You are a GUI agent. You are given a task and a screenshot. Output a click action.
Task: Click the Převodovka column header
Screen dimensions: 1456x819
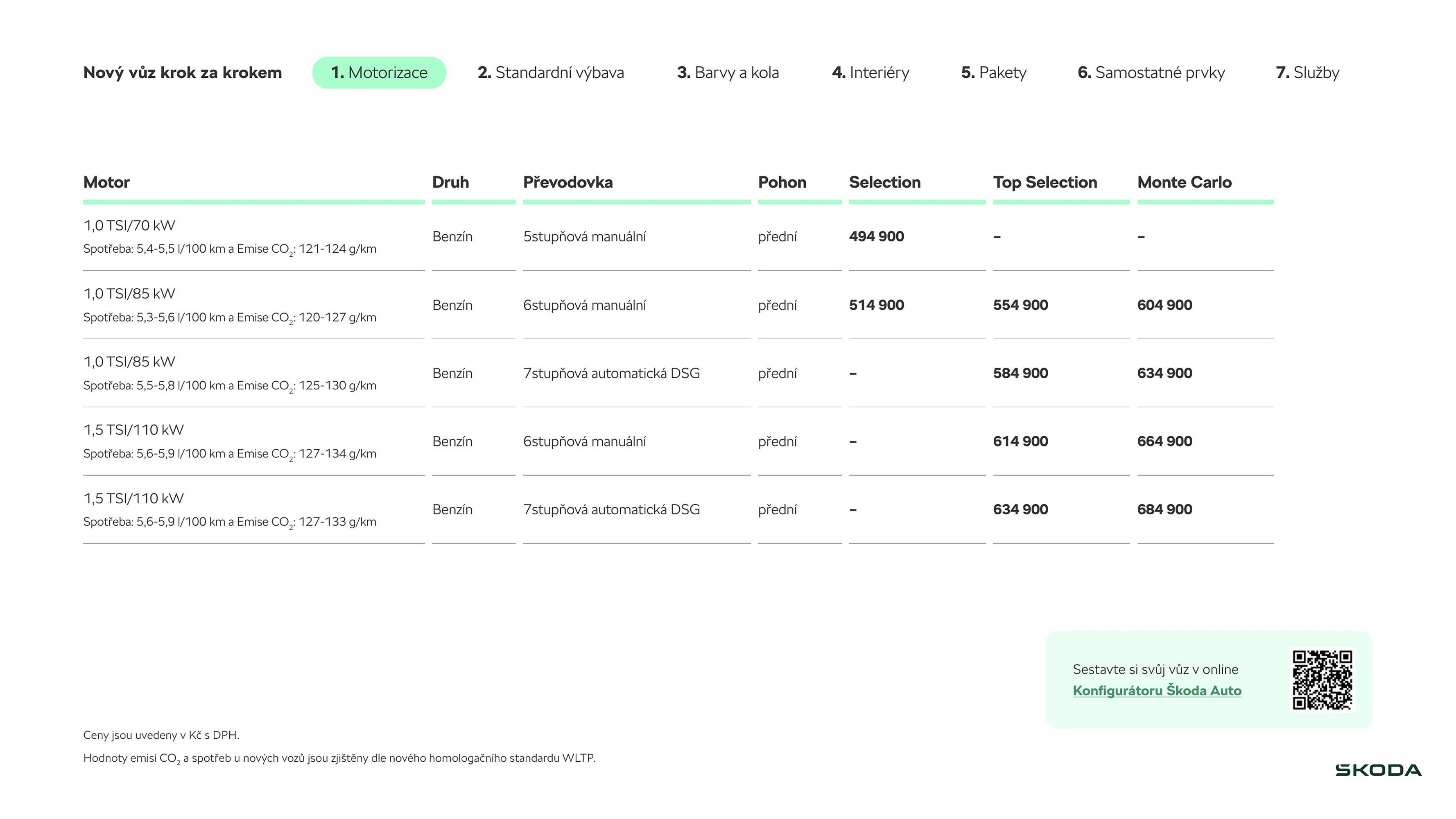pyautogui.click(x=567, y=182)
